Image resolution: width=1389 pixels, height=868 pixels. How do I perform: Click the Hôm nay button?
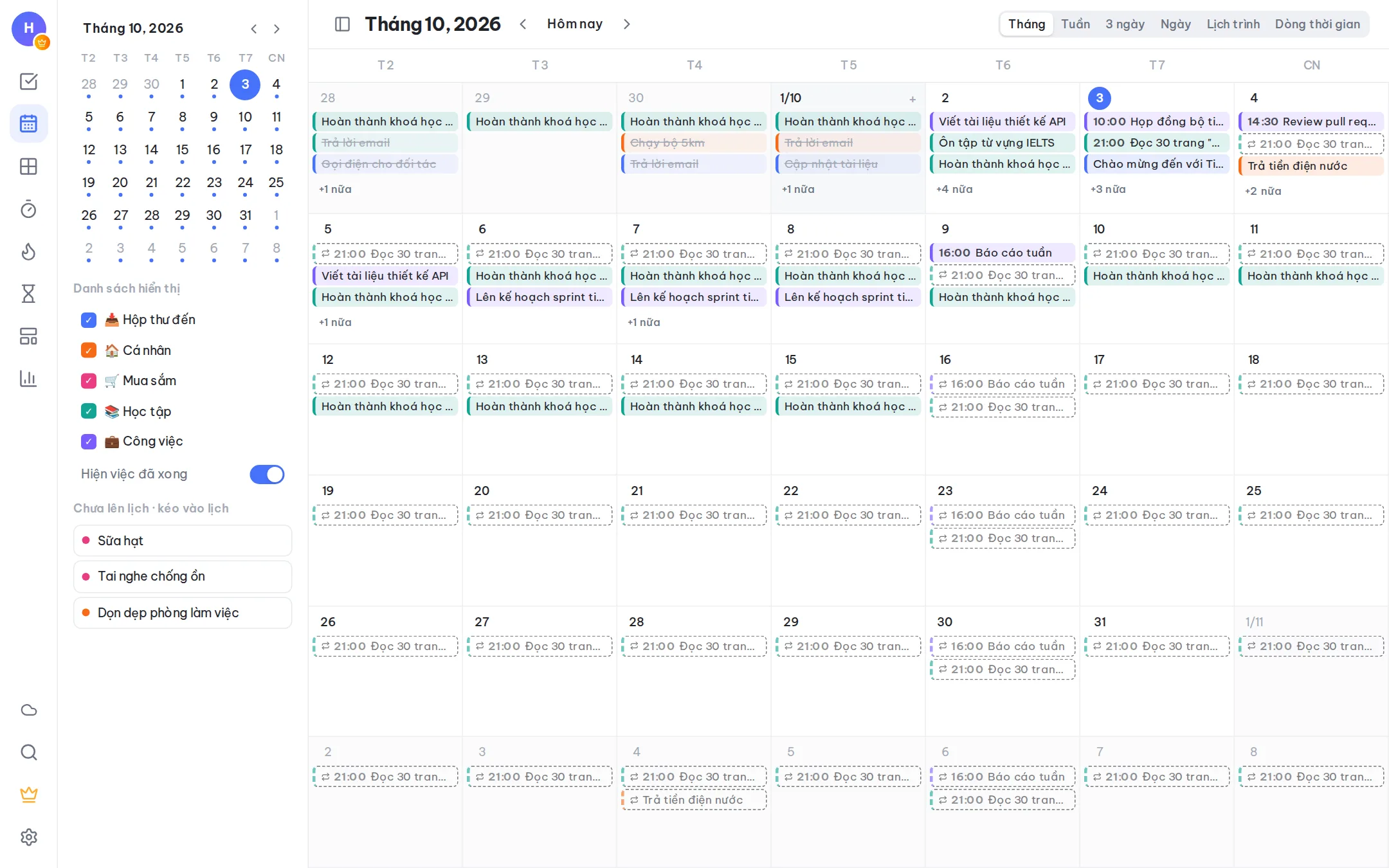click(575, 24)
